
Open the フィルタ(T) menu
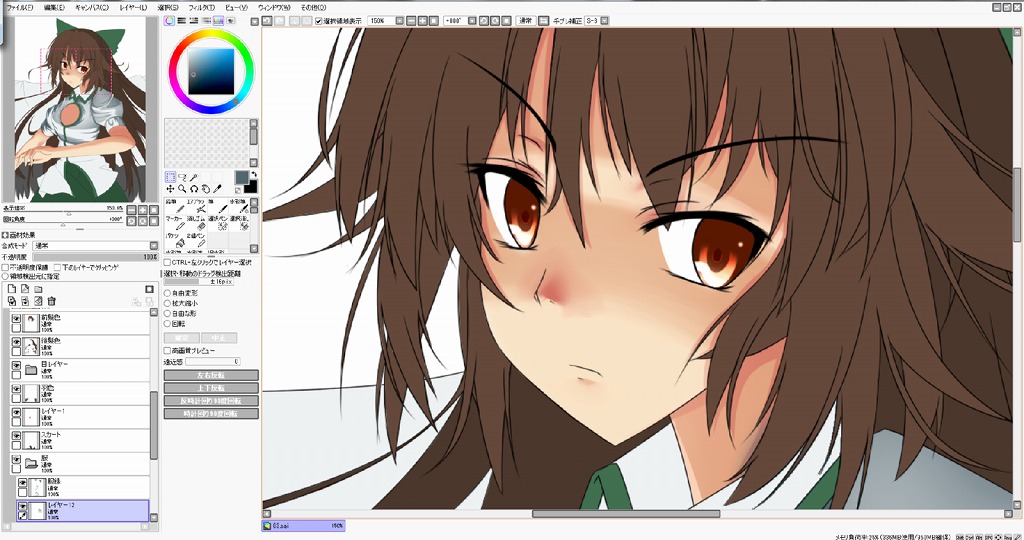click(201, 7)
